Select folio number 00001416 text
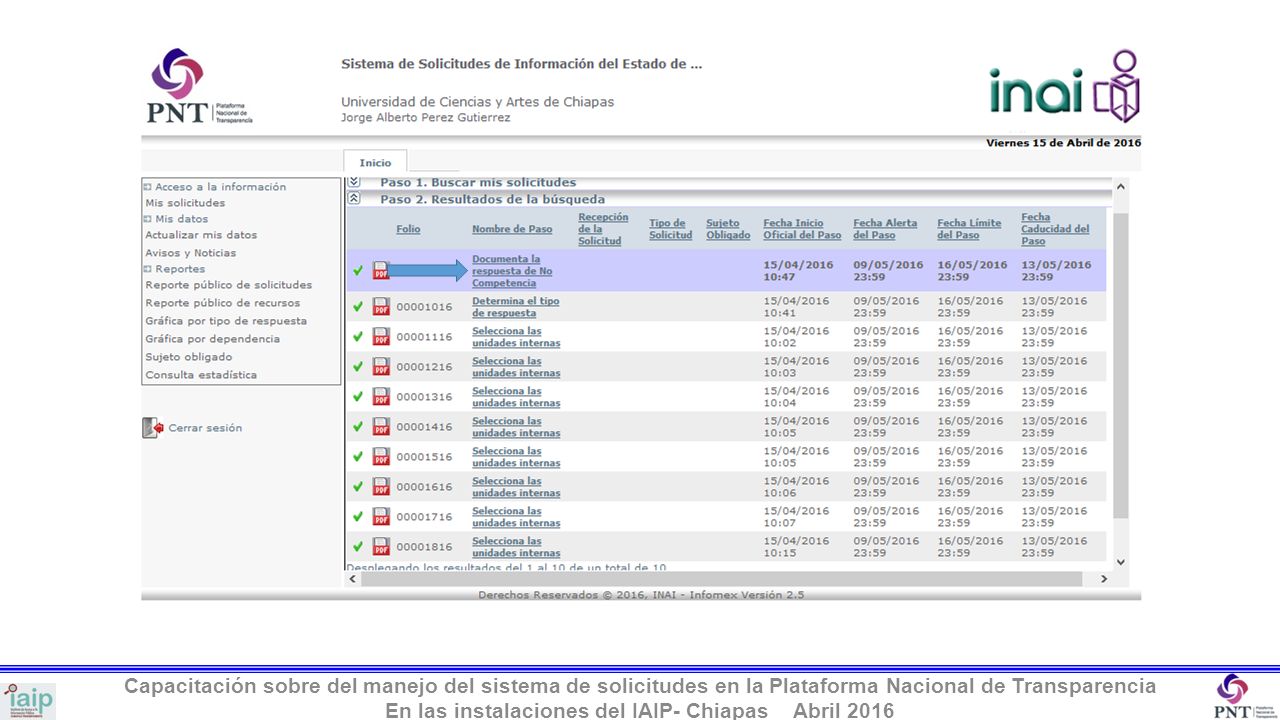The width and height of the screenshot is (1280, 720). [424, 427]
